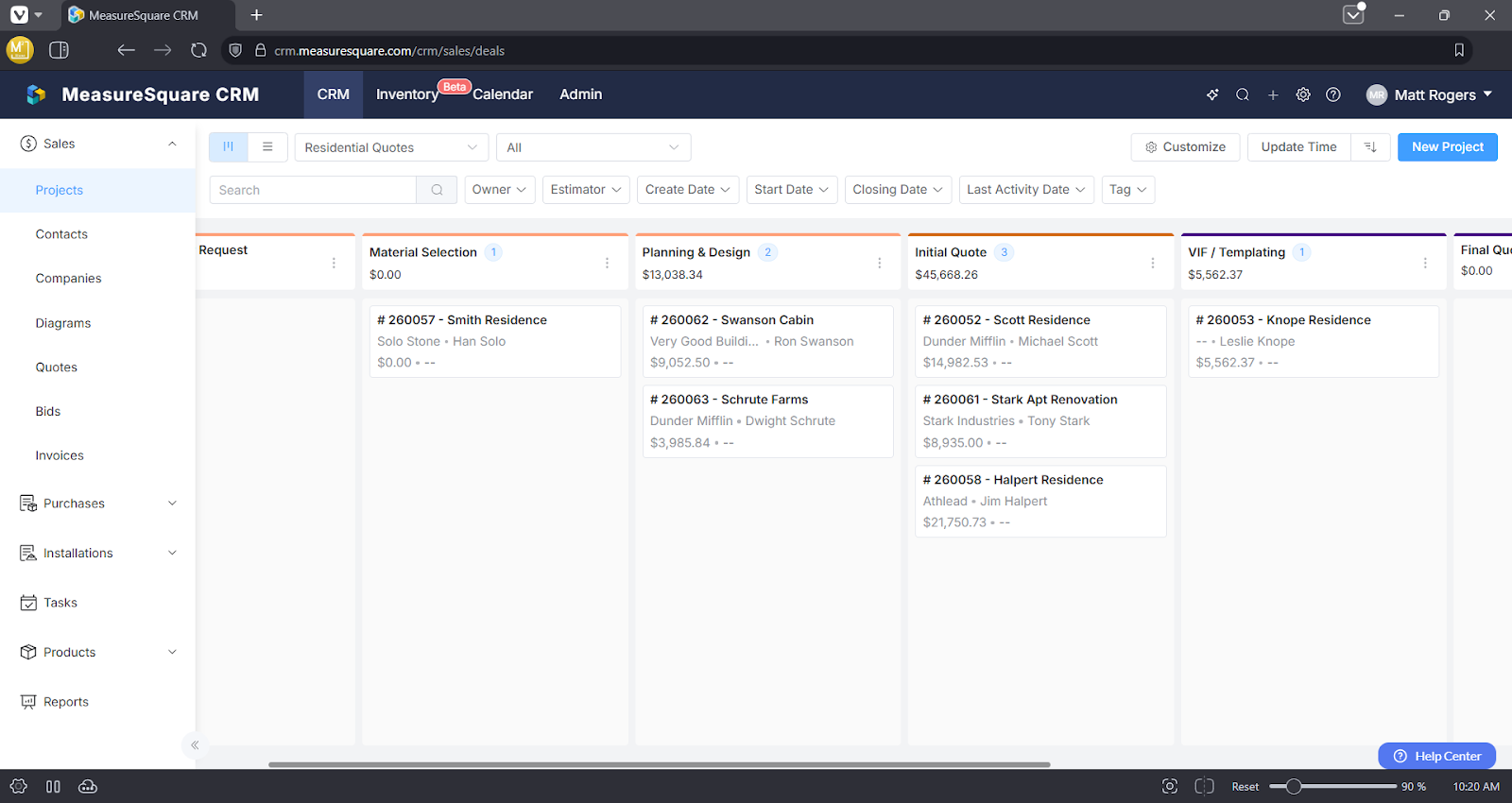
Task: Open the Residential Quotes pipeline dropdown
Action: tap(391, 147)
